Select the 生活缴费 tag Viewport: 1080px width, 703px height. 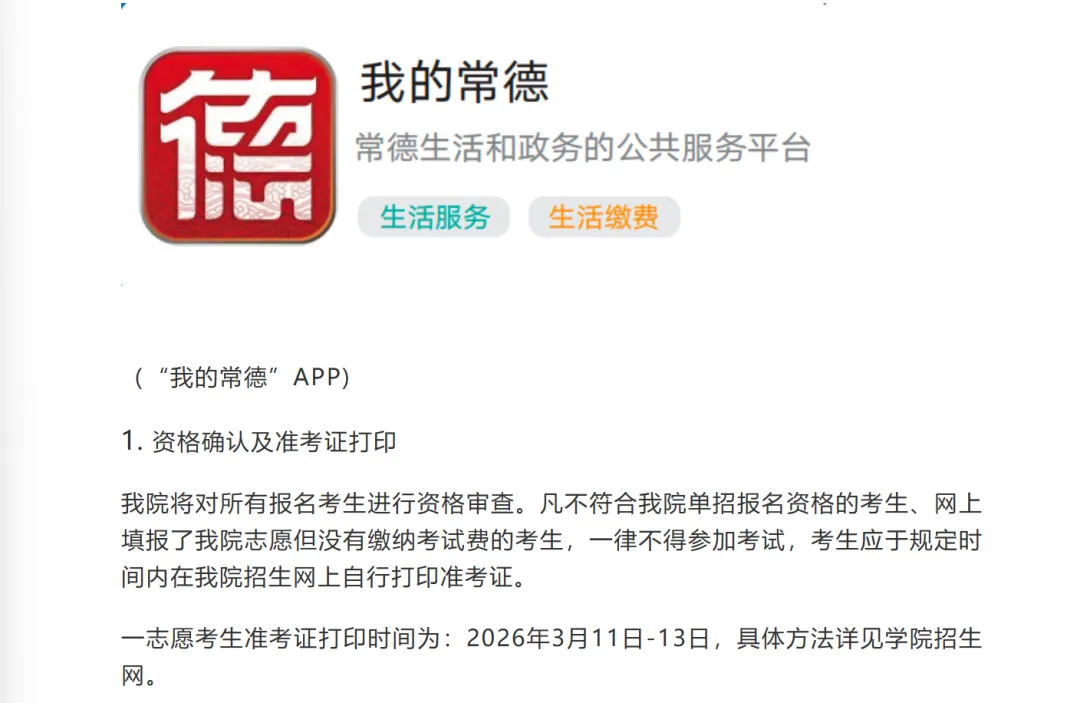pyautogui.click(x=604, y=217)
